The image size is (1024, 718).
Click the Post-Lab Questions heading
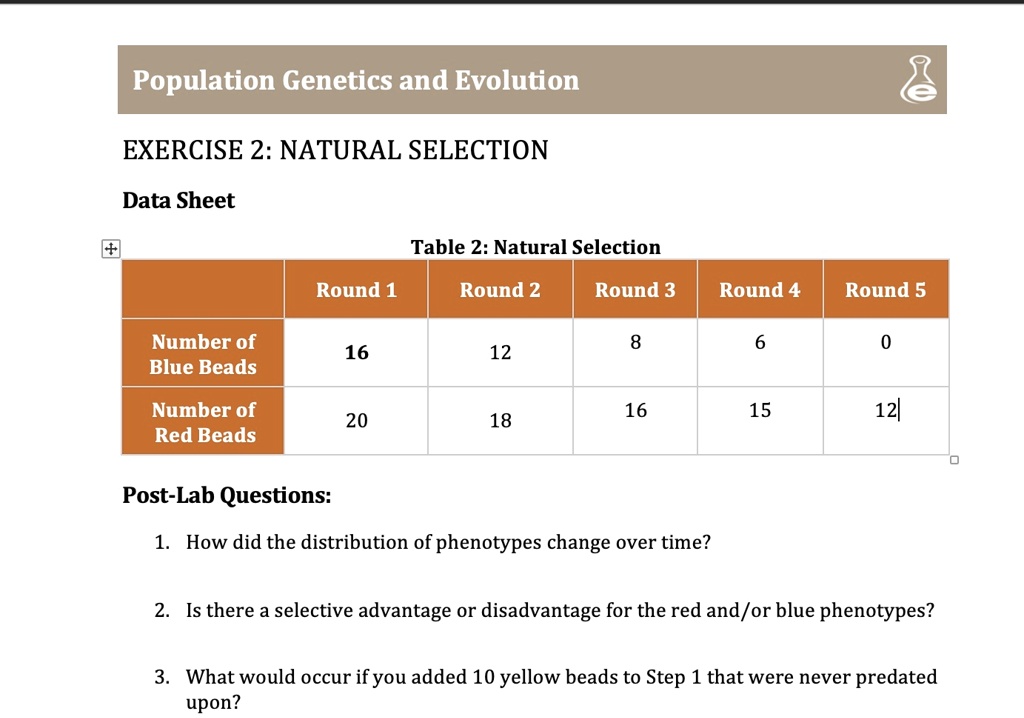[x=226, y=495]
